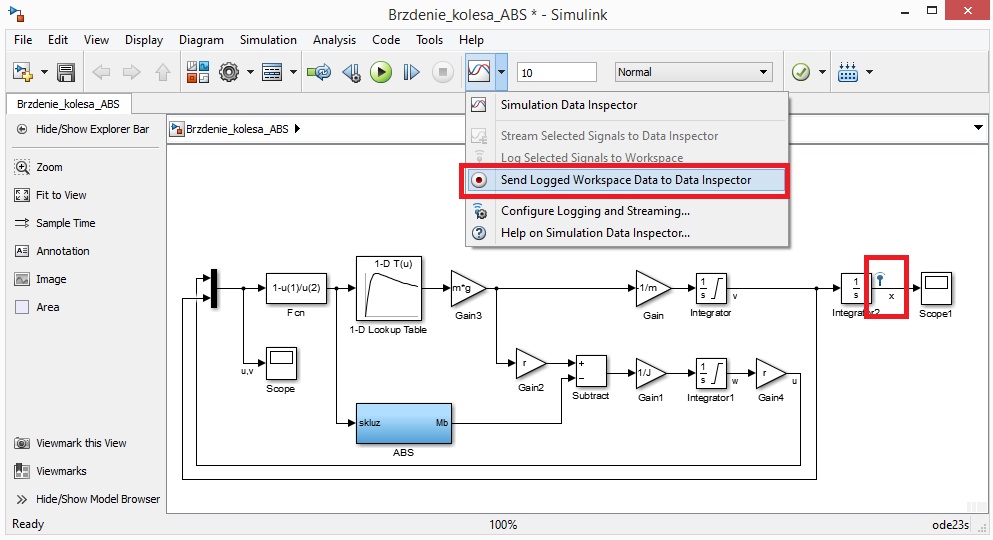Select the Subtract block

click(591, 372)
